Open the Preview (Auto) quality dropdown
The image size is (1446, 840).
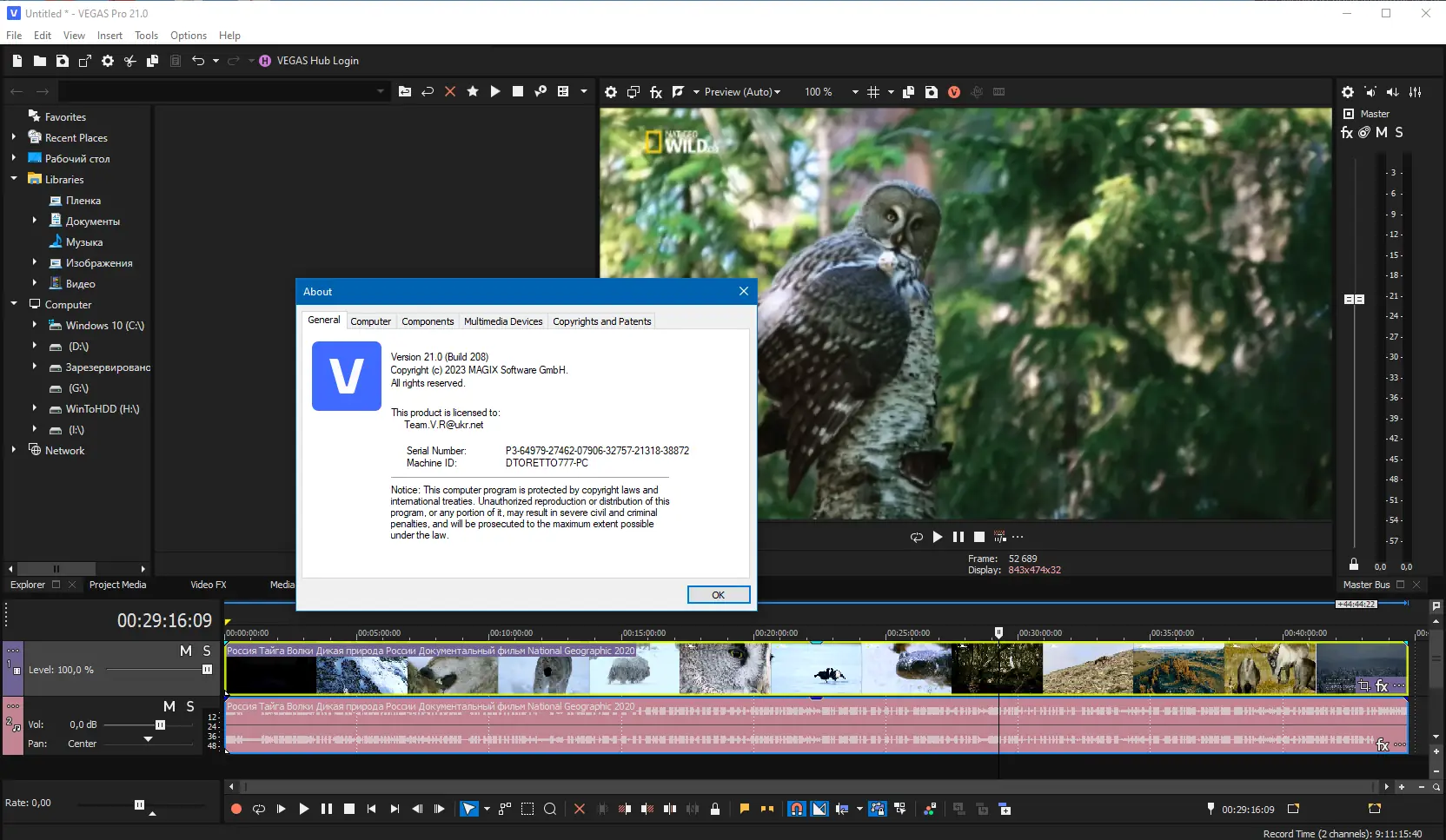click(x=742, y=92)
